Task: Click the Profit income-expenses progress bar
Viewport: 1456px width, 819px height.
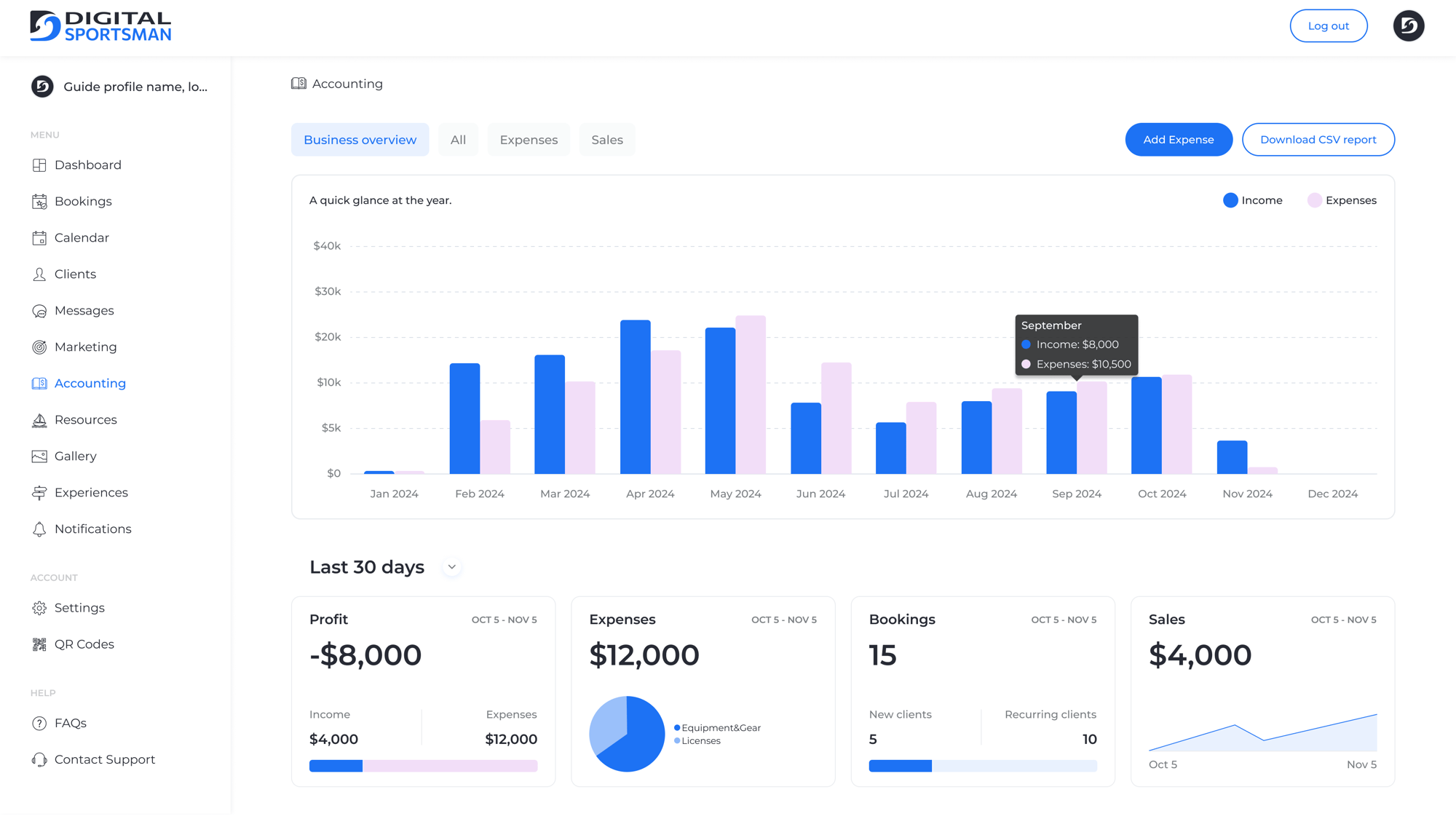Action: point(423,766)
